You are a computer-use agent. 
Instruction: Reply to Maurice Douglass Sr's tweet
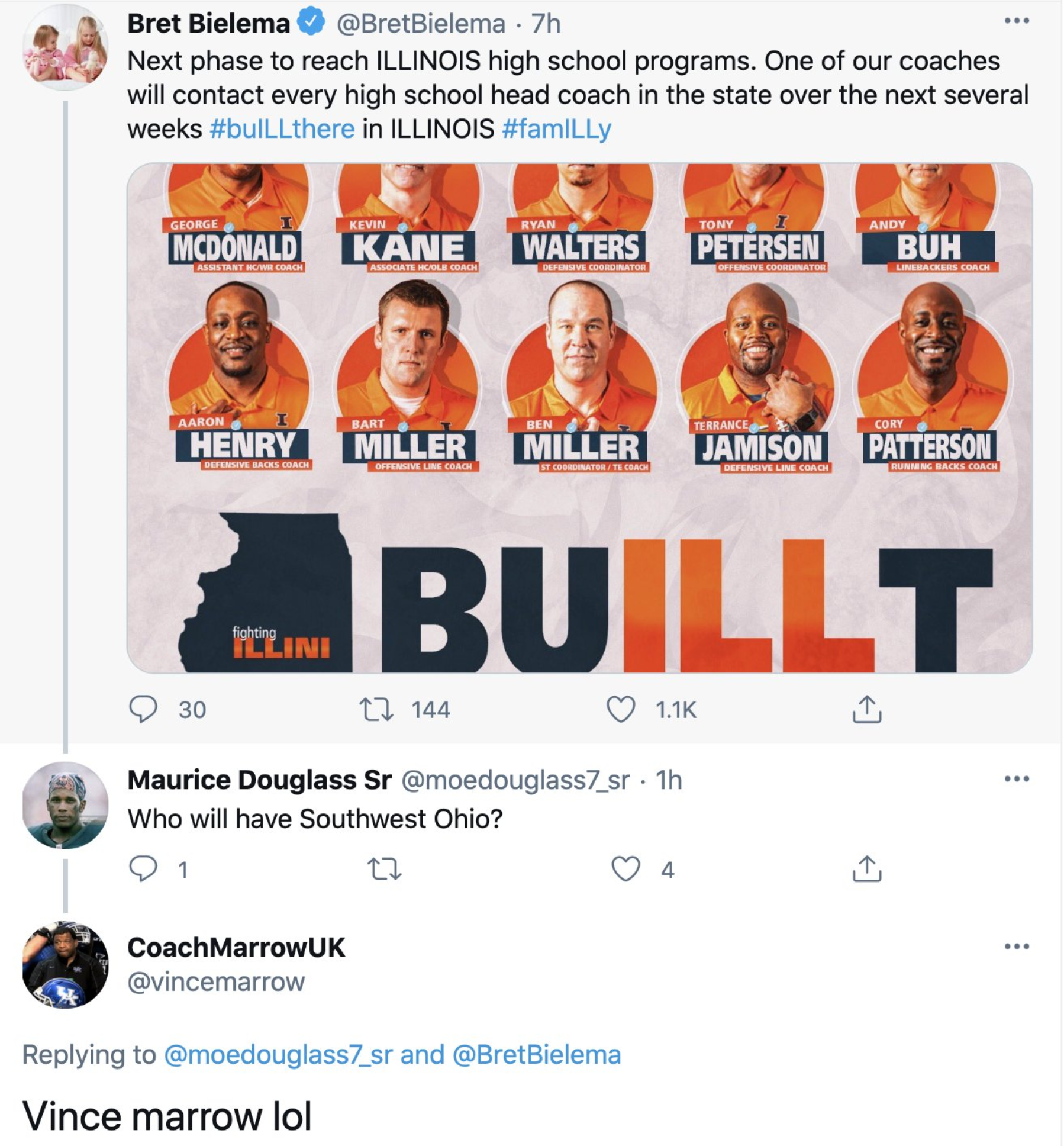(x=143, y=869)
